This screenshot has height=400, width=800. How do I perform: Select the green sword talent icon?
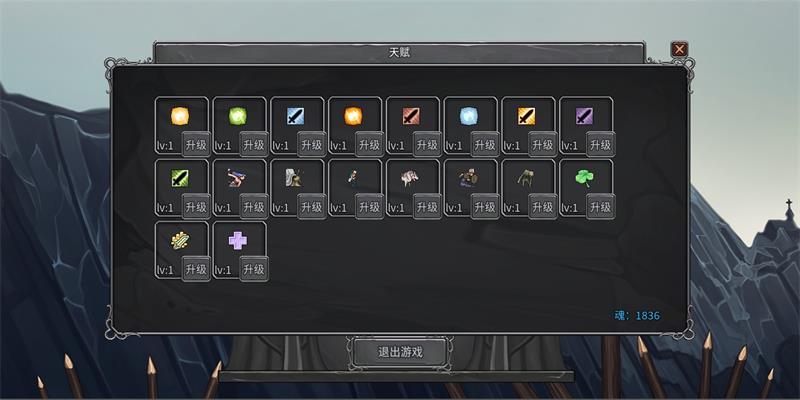(180, 178)
